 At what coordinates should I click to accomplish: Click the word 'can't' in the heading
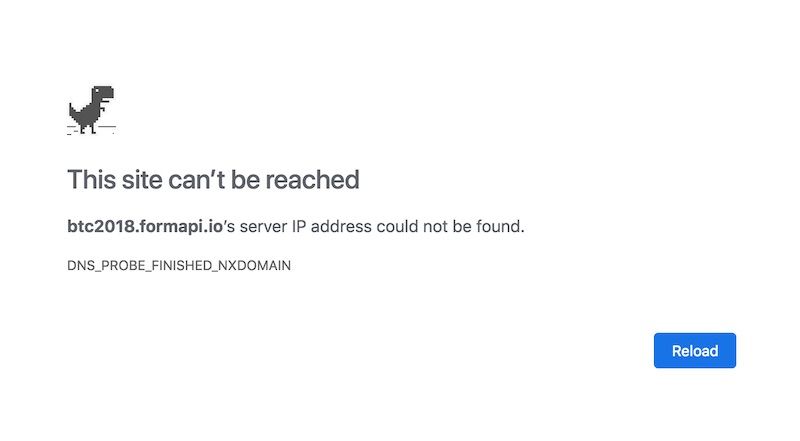(197, 180)
